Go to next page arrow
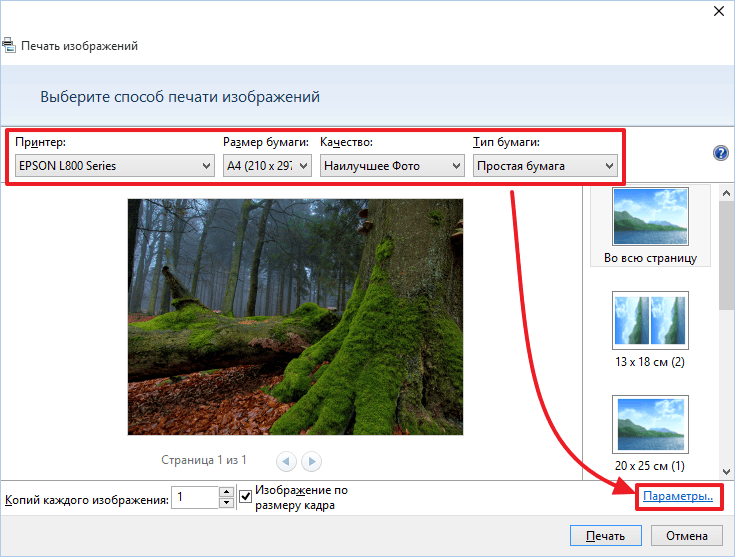The width and height of the screenshot is (735, 557). point(312,461)
